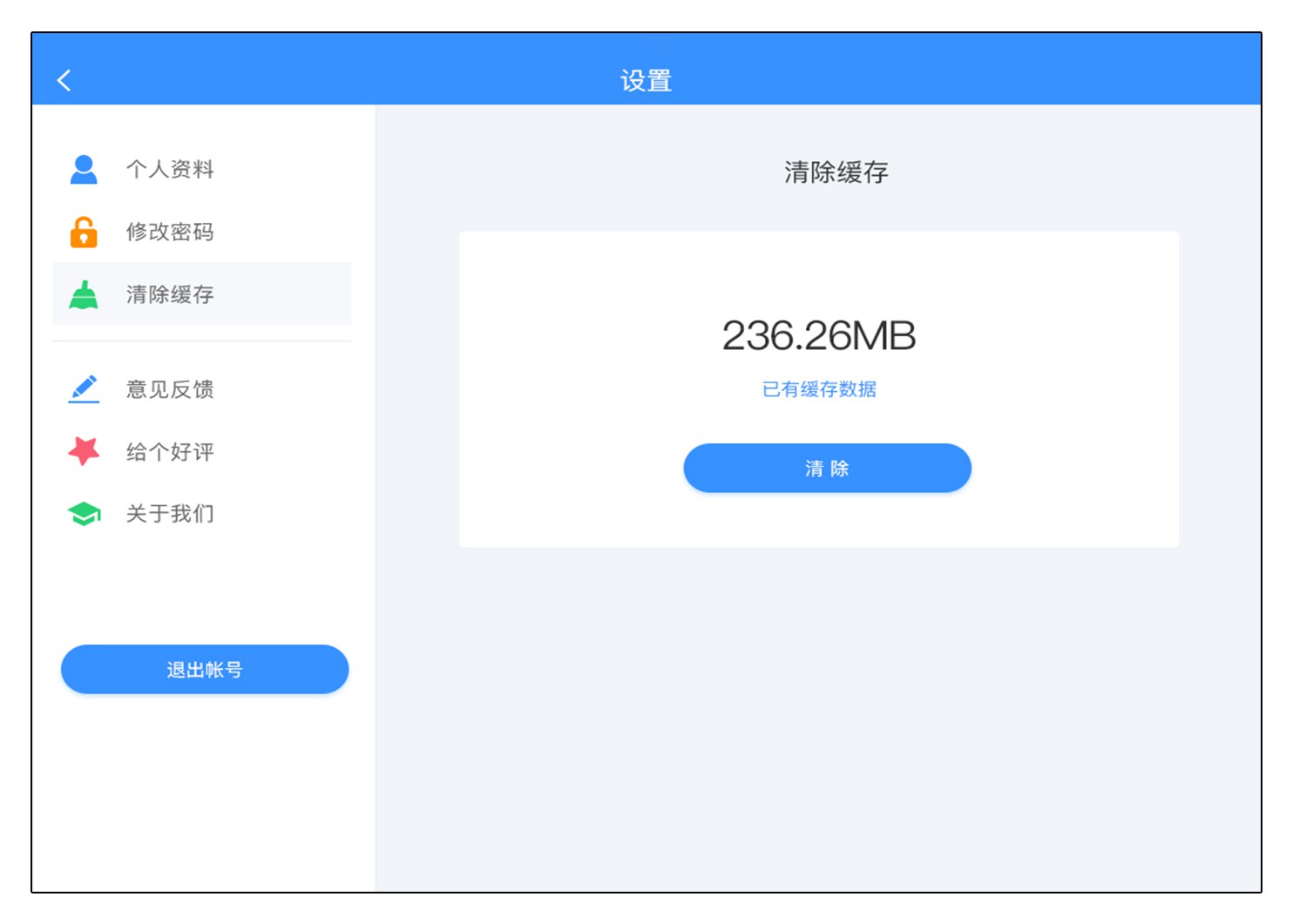Open 个人资料 menu item
Screen dimensions: 1293x924
click(x=202, y=169)
